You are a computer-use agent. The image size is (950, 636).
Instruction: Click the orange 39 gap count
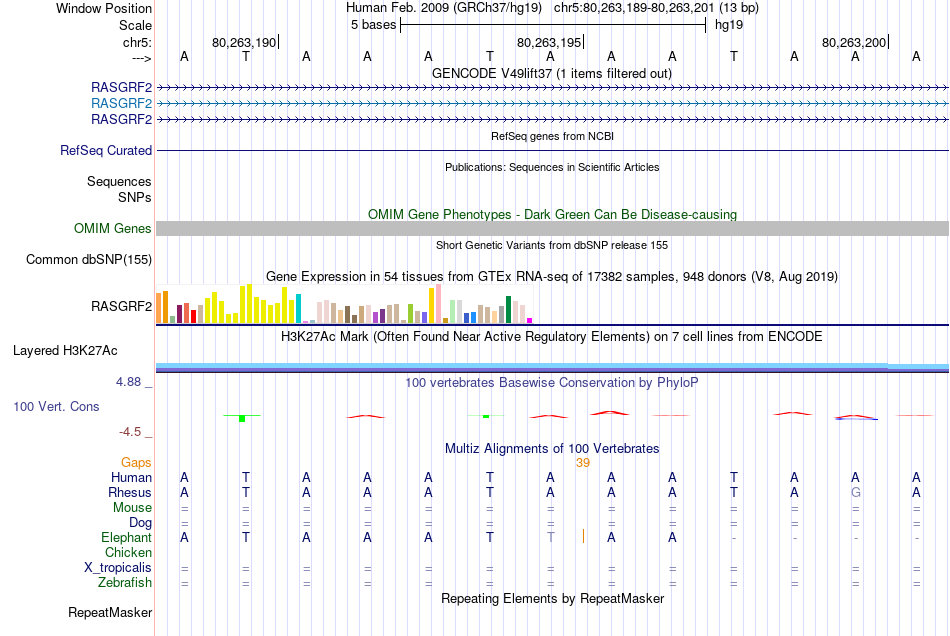click(x=583, y=463)
